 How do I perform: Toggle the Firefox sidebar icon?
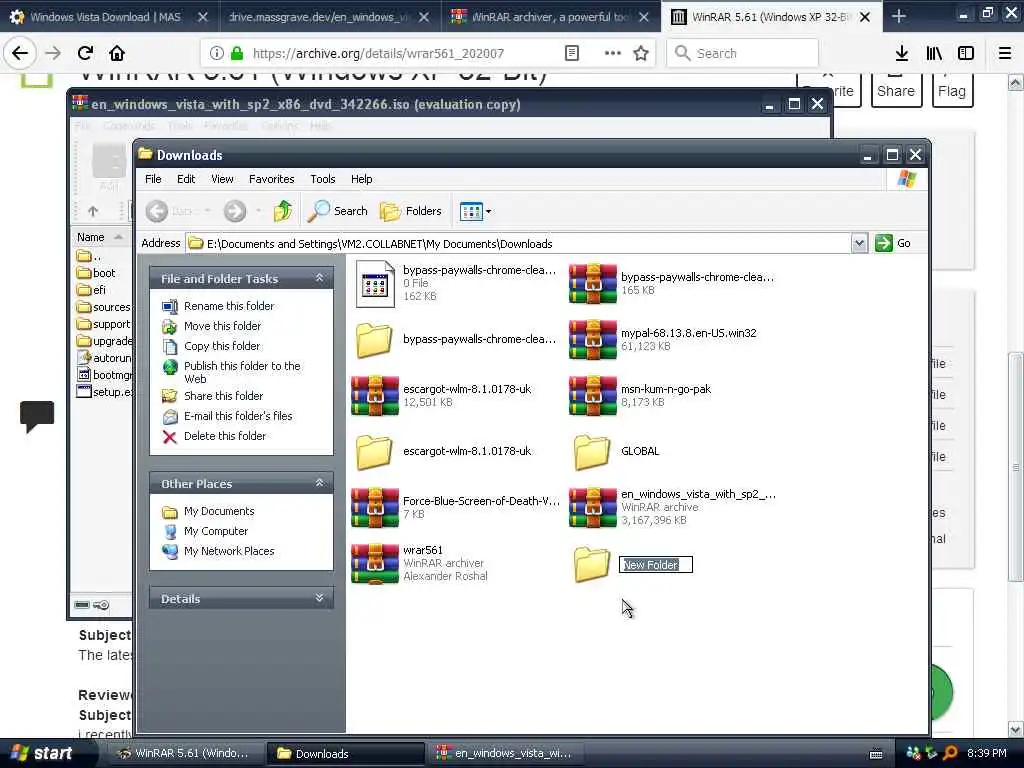(x=966, y=53)
